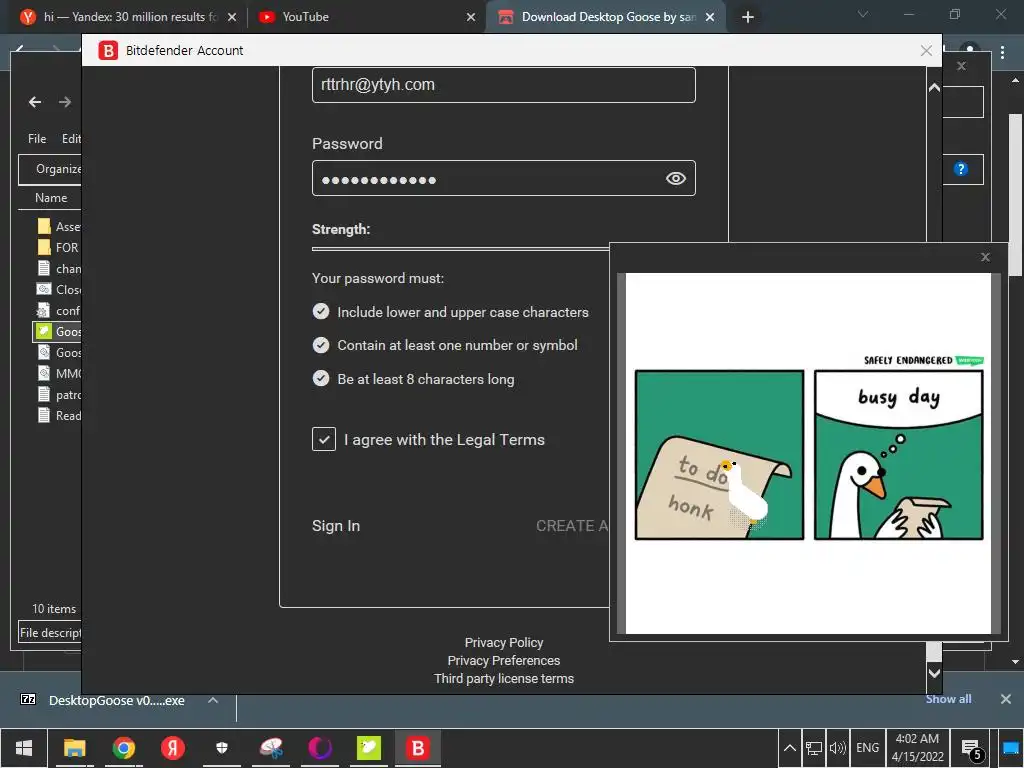Click the Password input field
This screenshot has height=768, width=1024.
[504, 178]
